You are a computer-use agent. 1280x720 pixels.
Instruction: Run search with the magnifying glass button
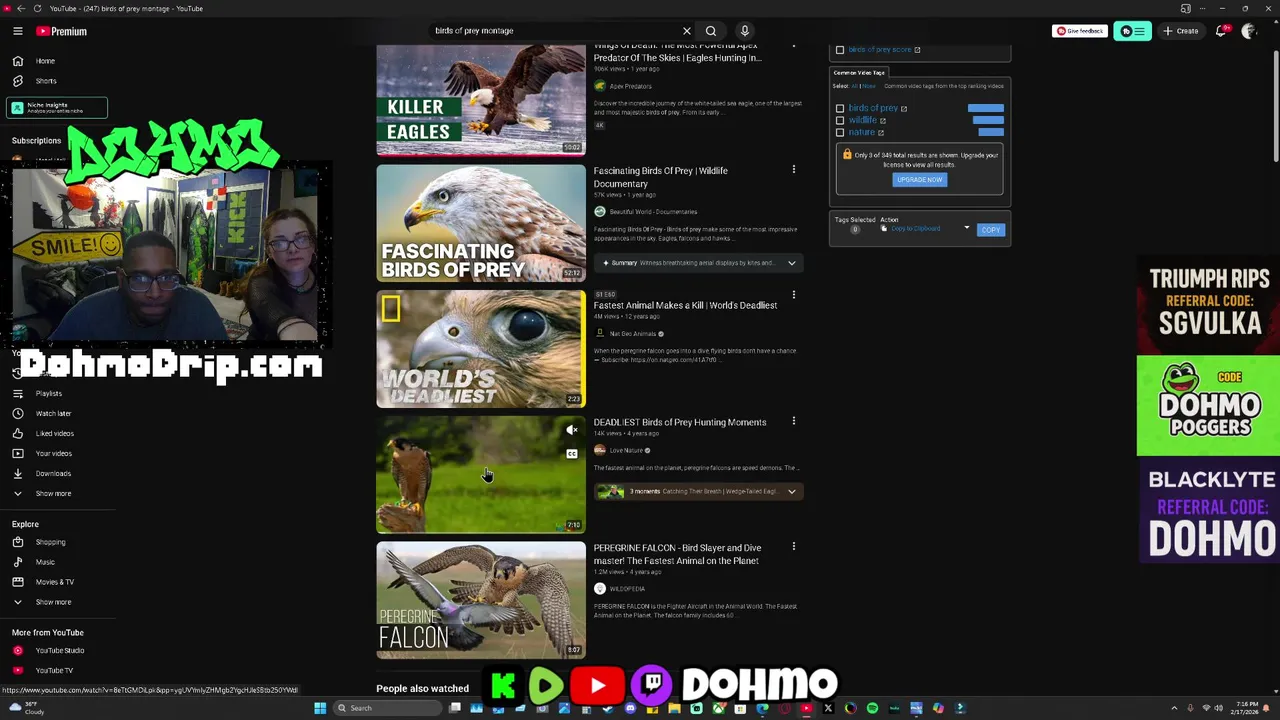click(711, 31)
